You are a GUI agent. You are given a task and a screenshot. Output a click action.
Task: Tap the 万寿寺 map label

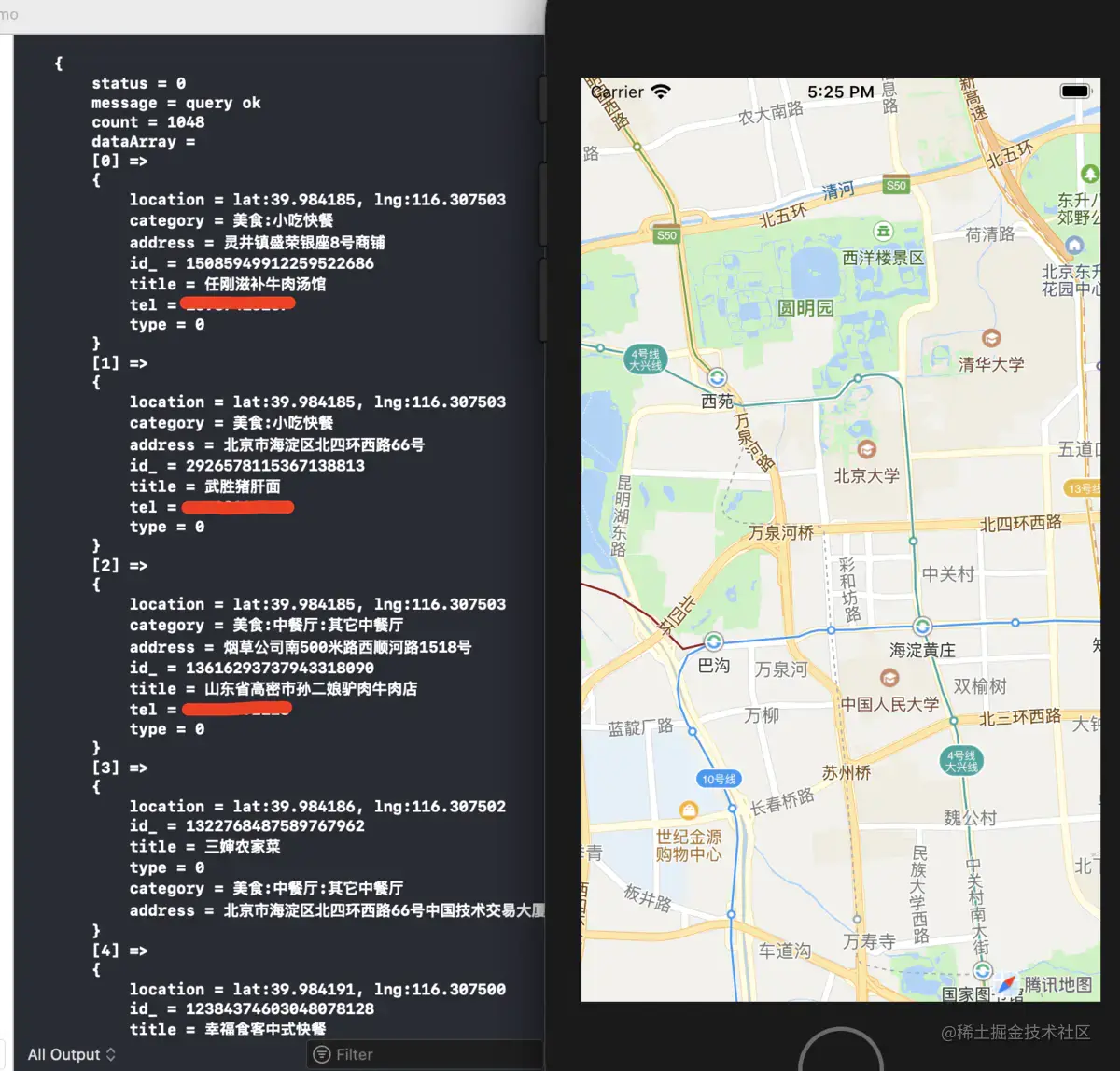[869, 941]
